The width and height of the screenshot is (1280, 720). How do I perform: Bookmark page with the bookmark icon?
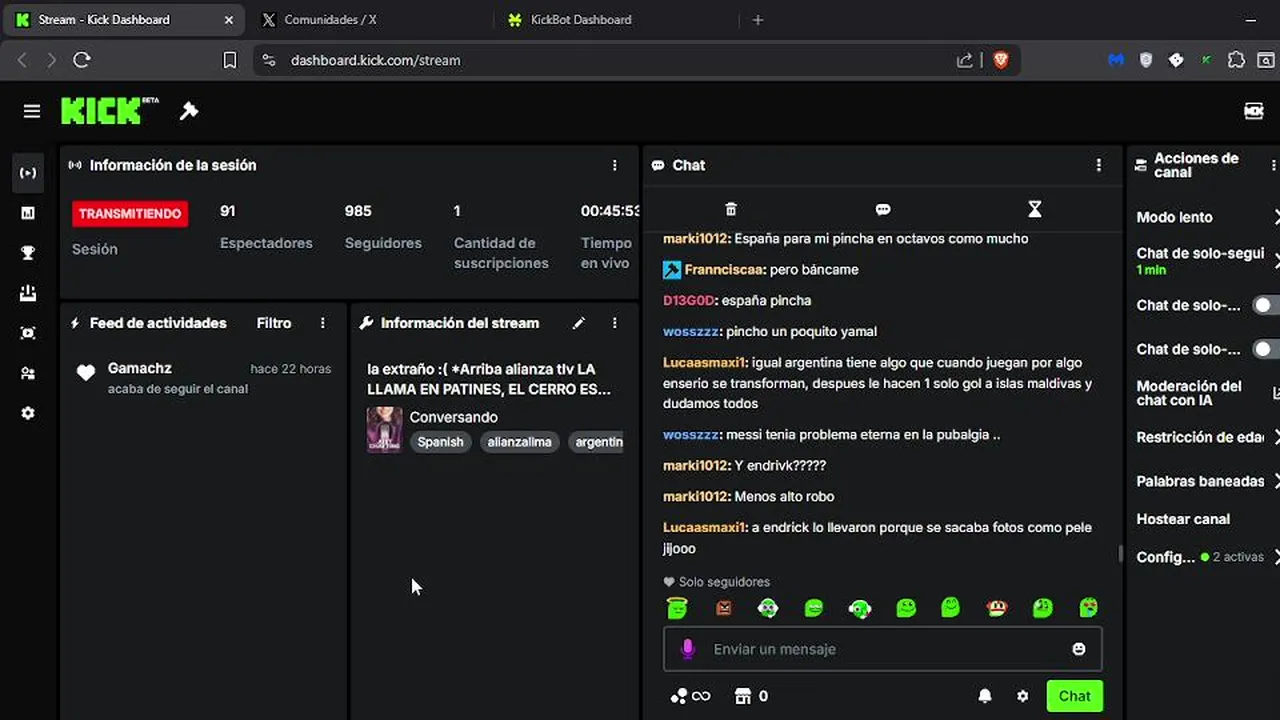229,60
